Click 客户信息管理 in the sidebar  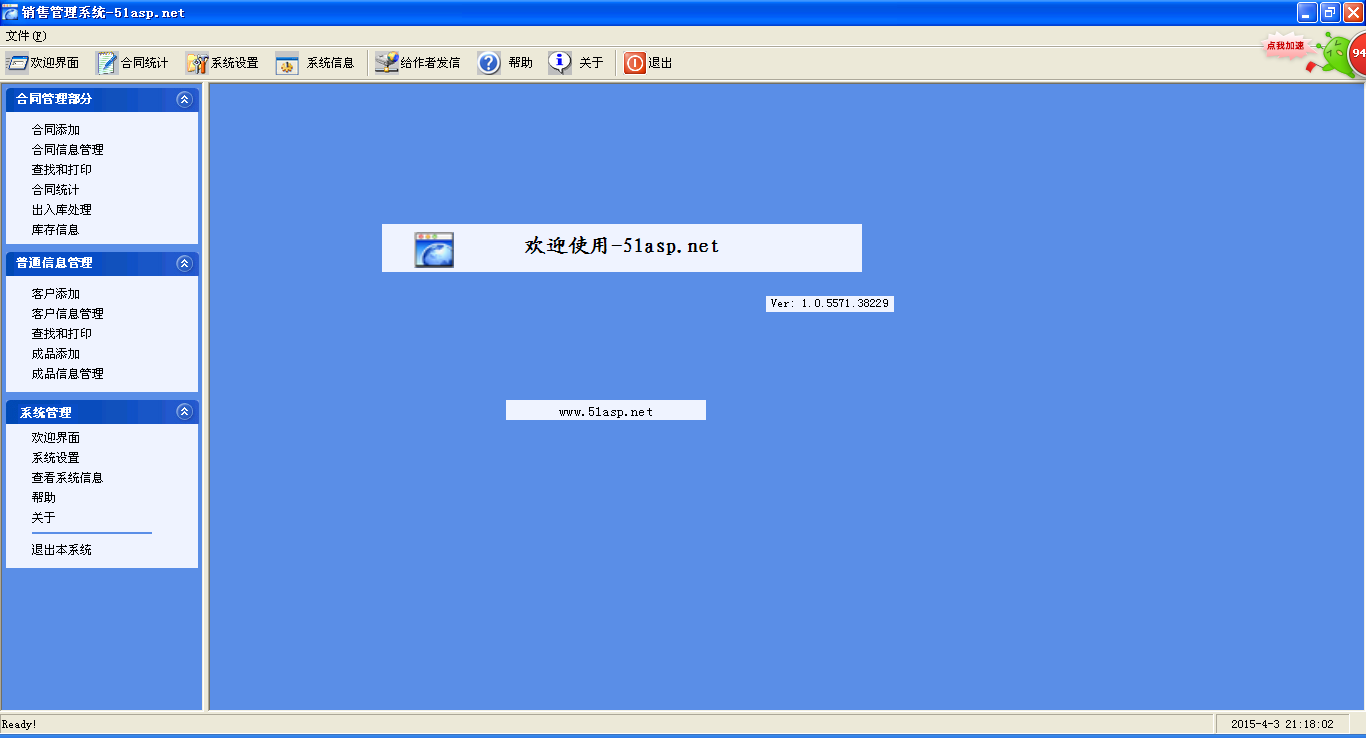[x=68, y=314]
